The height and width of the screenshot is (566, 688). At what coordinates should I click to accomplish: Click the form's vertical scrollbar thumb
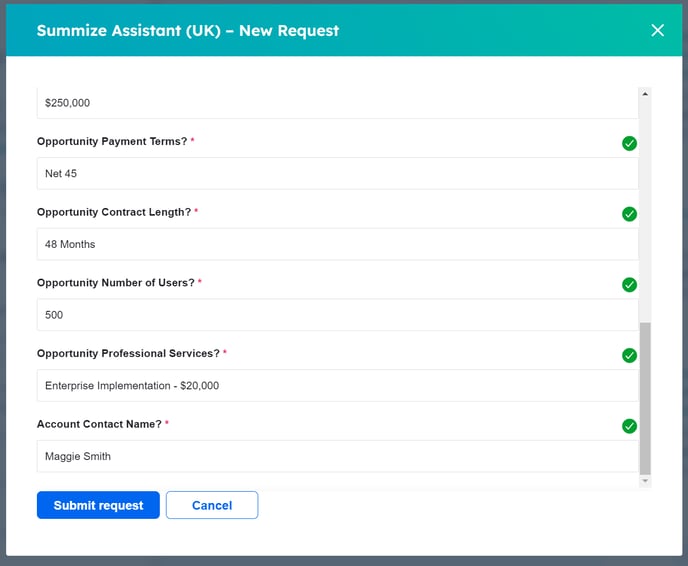[645, 398]
